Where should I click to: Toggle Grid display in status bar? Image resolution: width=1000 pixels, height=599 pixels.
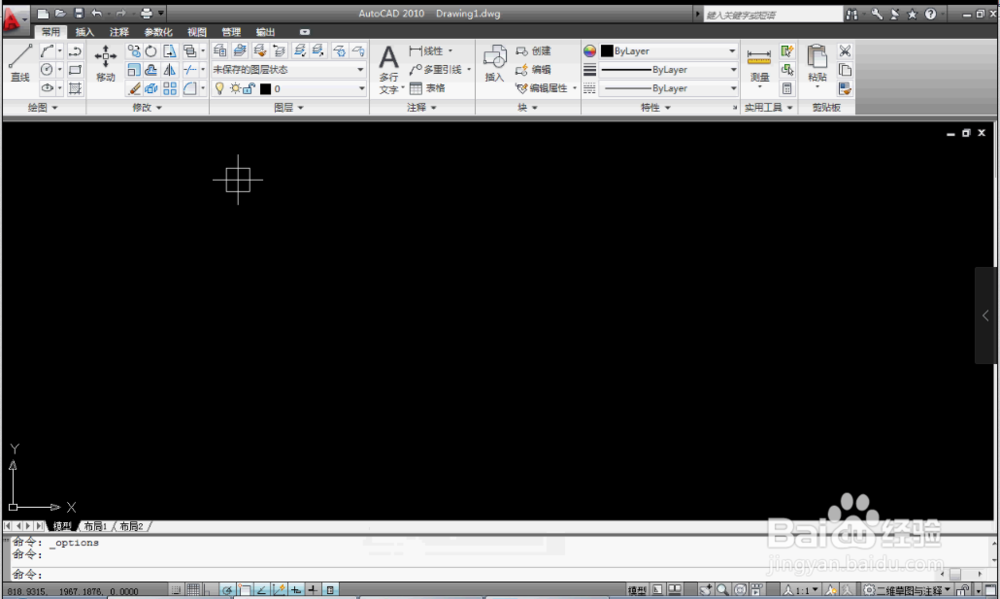click(x=193, y=590)
